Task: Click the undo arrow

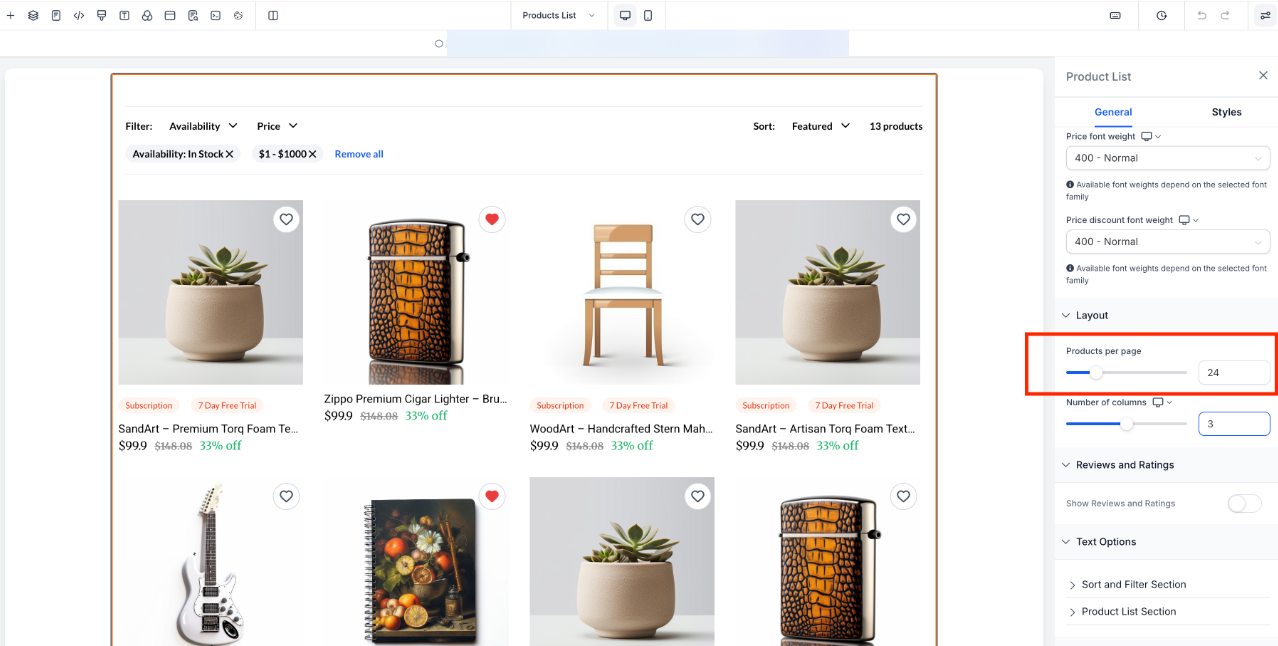Action: [x=1201, y=15]
